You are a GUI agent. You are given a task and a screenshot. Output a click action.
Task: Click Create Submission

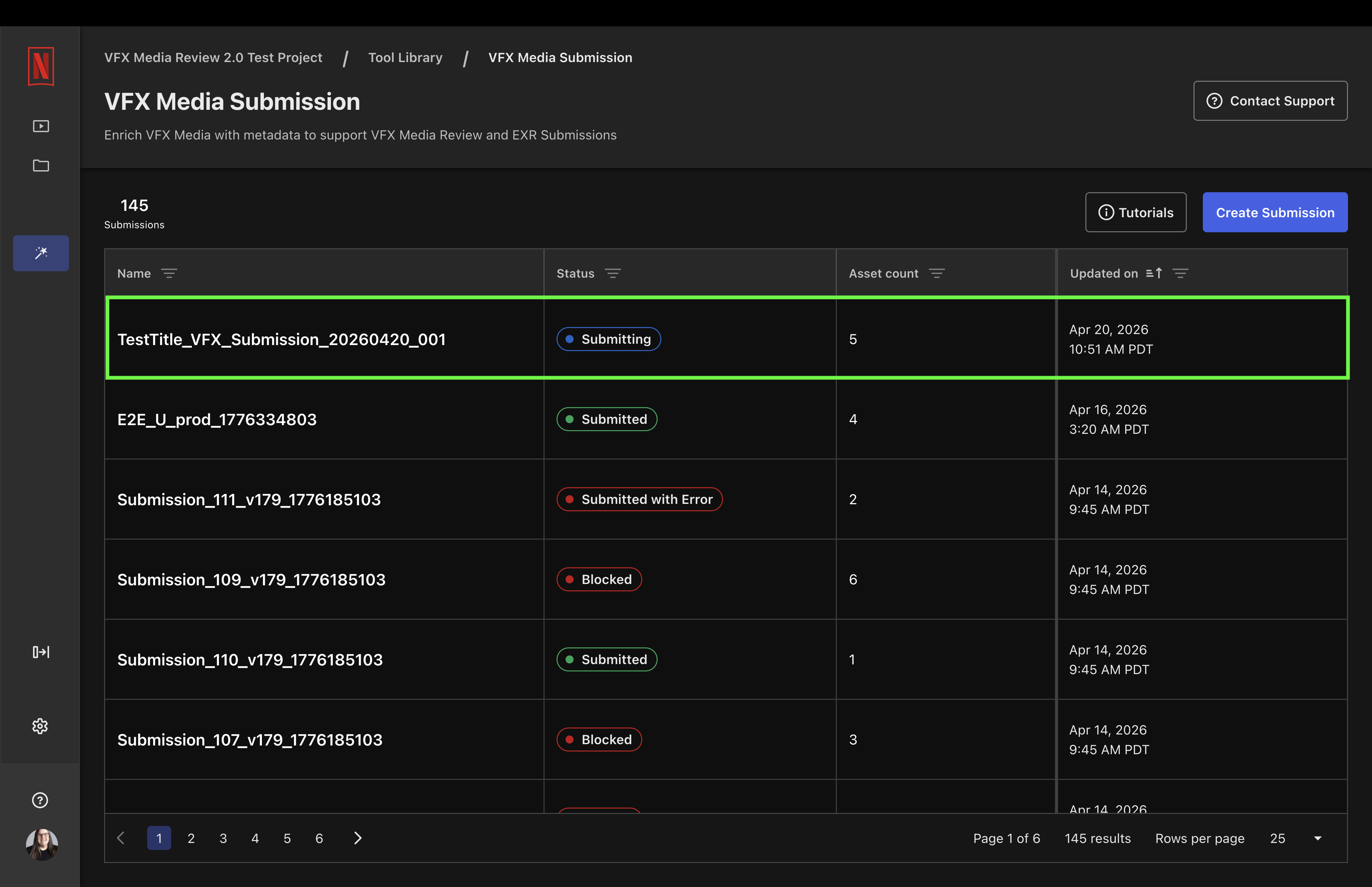pos(1275,213)
